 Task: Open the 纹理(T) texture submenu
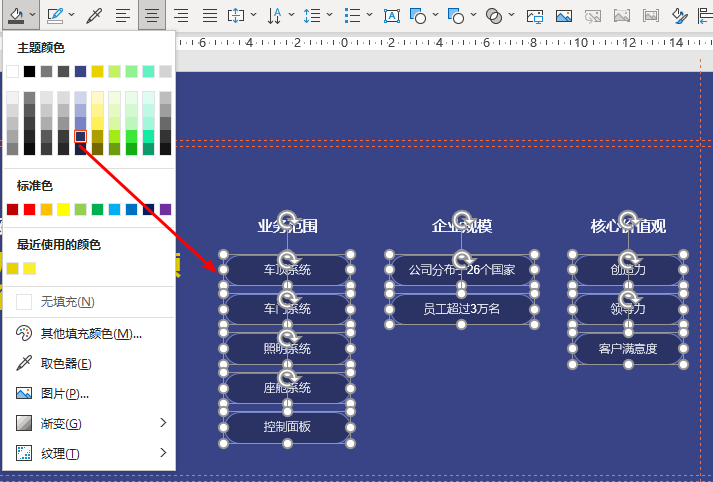click(x=89, y=453)
